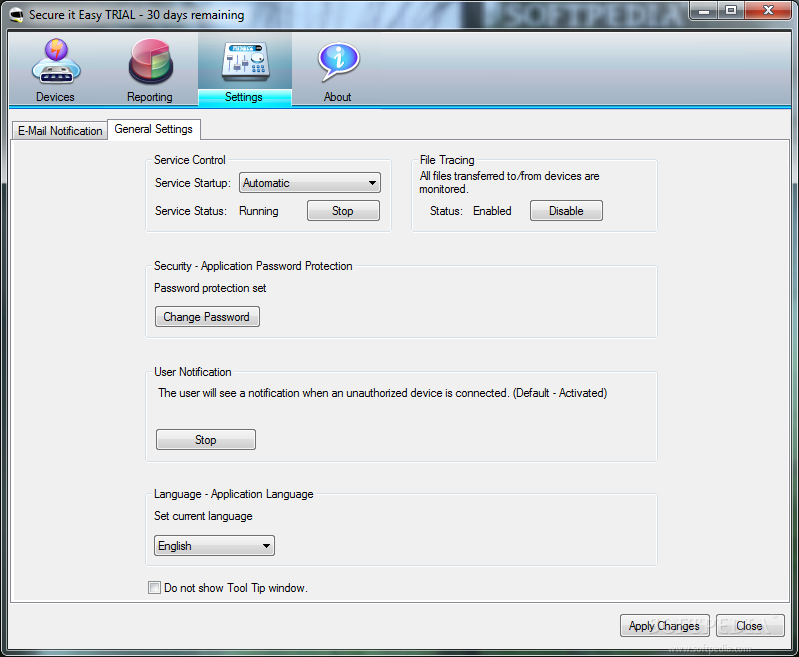Image resolution: width=799 pixels, height=657 pixels.
Task: Click the 'Password protection set' text
Action: point(210,288)
